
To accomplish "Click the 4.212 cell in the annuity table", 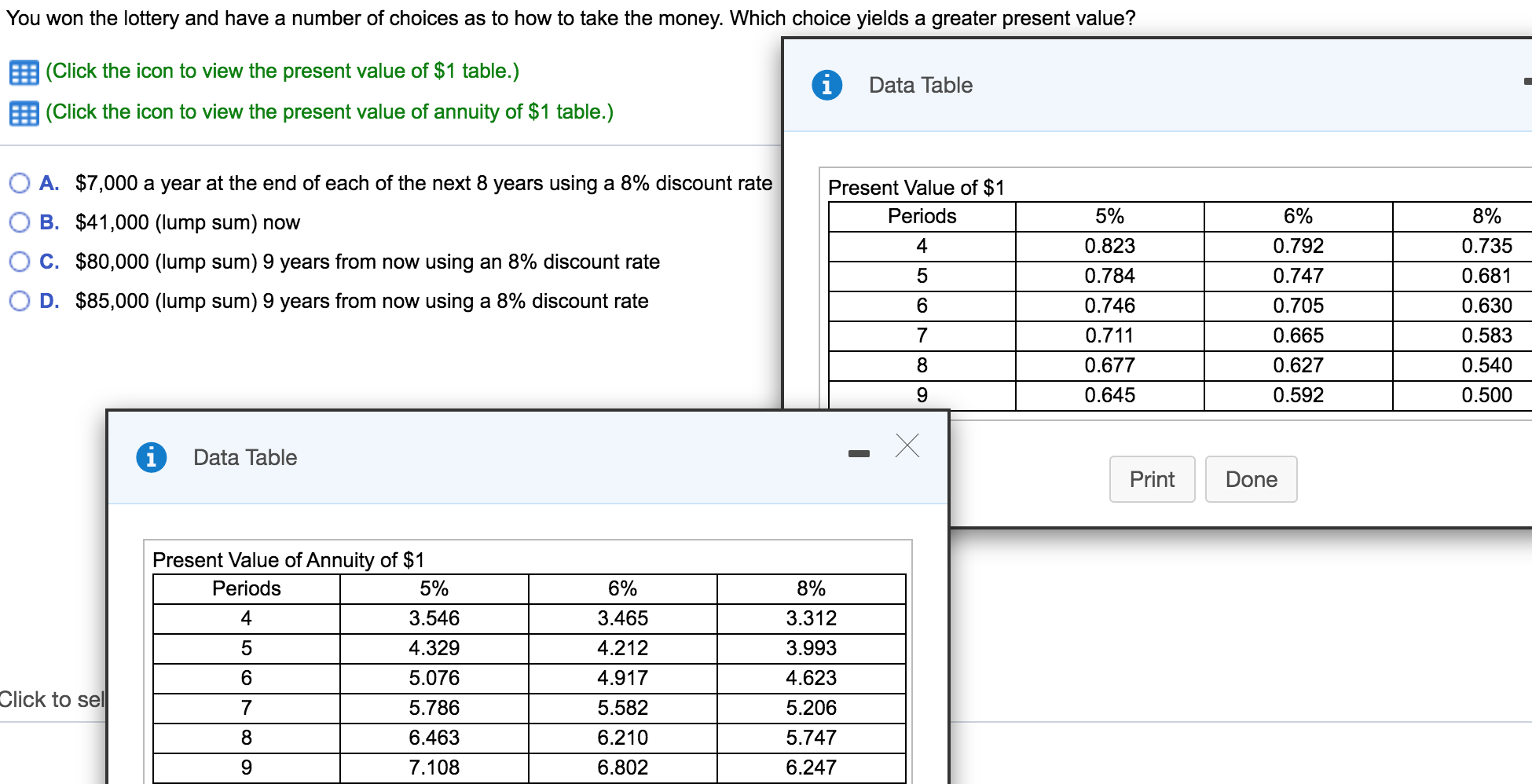I will click(623, 648).
